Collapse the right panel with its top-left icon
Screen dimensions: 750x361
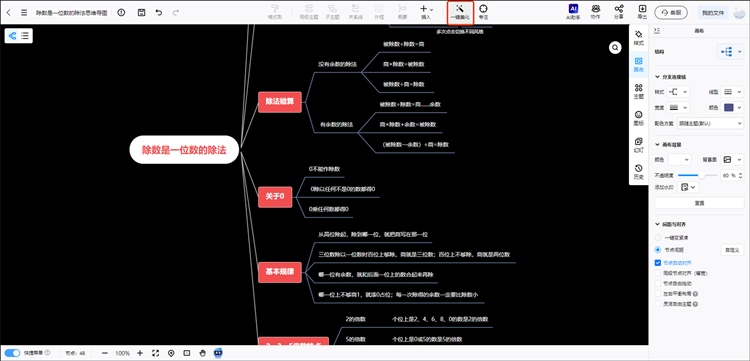click(657, 31)
